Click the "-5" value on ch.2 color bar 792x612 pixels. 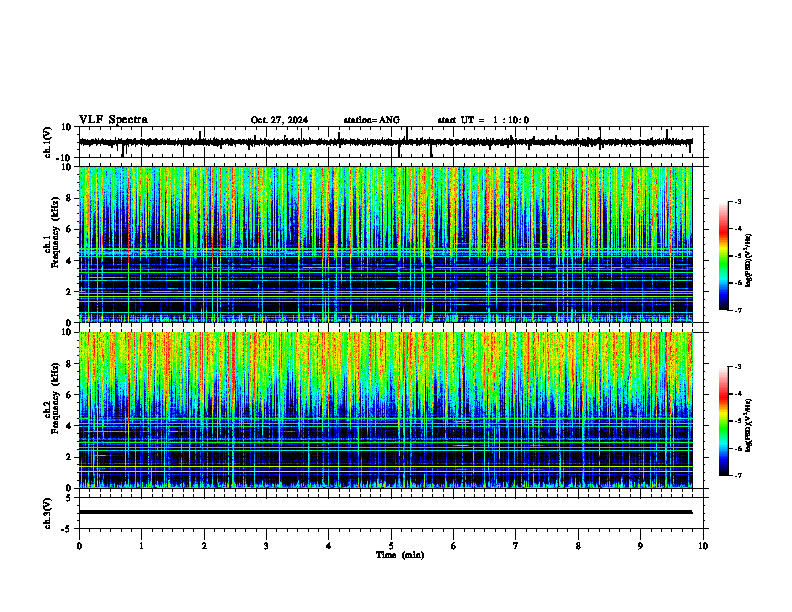pyautogui.click(x=738, y=421)
